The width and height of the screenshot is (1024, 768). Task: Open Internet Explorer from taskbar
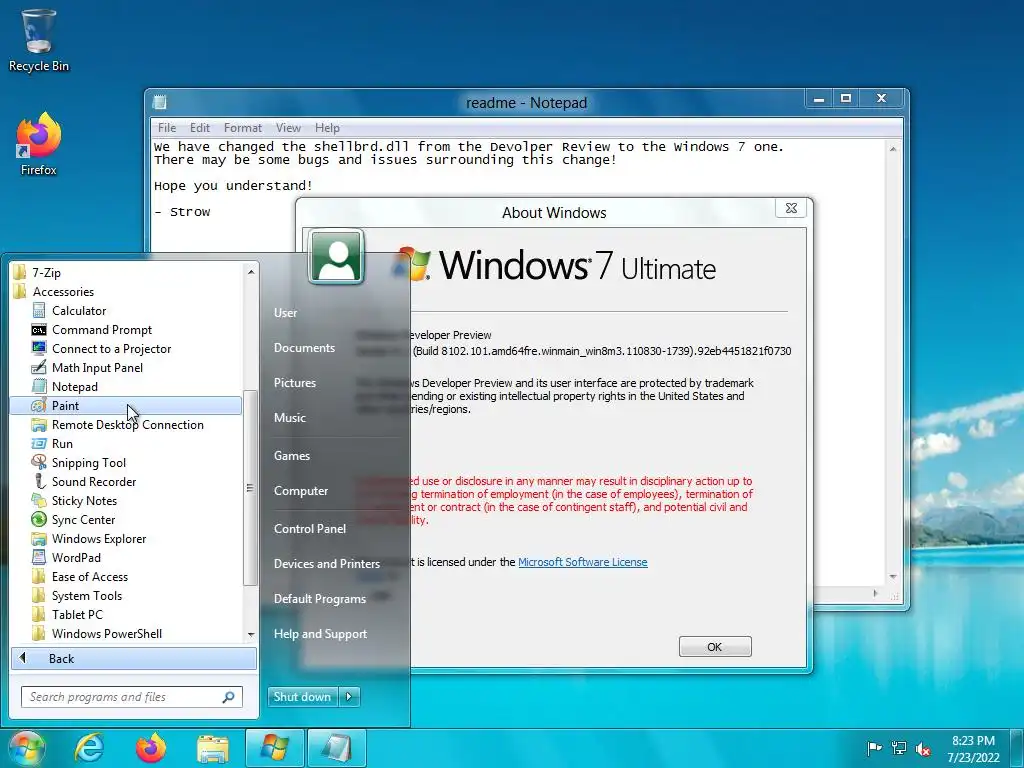click(89, 748)
